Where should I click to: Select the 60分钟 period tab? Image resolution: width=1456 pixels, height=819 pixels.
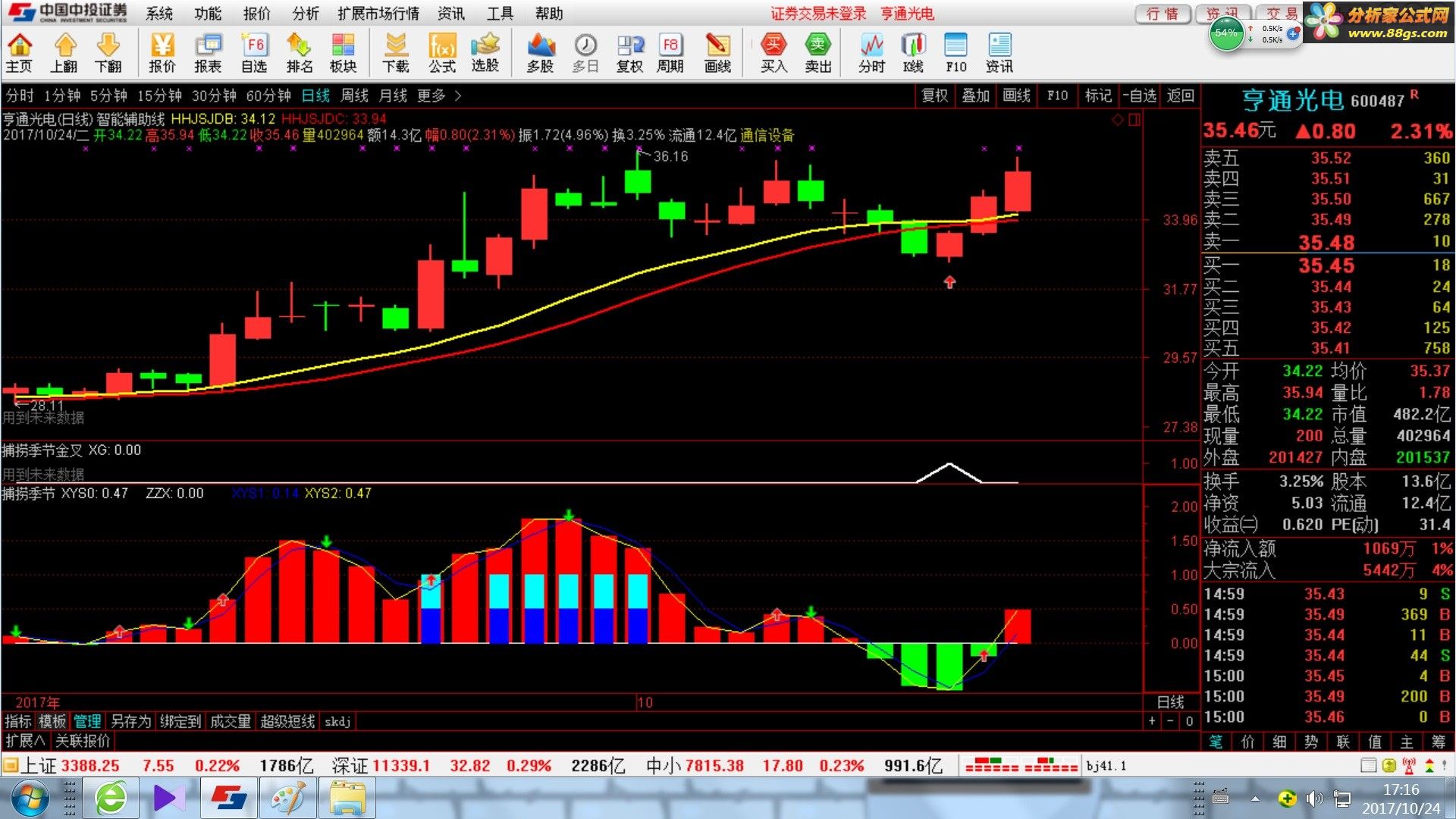(268, 96)
